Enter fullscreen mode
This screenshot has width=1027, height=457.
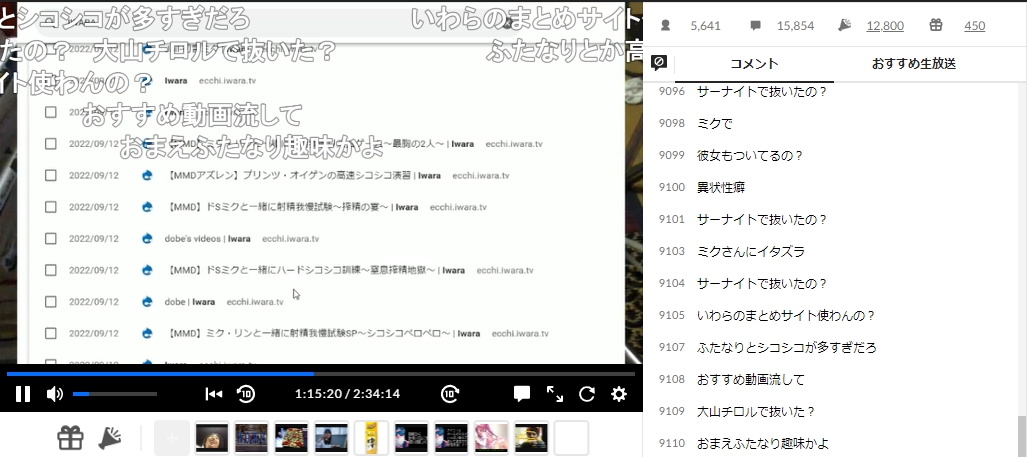pyautogui.click(x=555, y=394)
